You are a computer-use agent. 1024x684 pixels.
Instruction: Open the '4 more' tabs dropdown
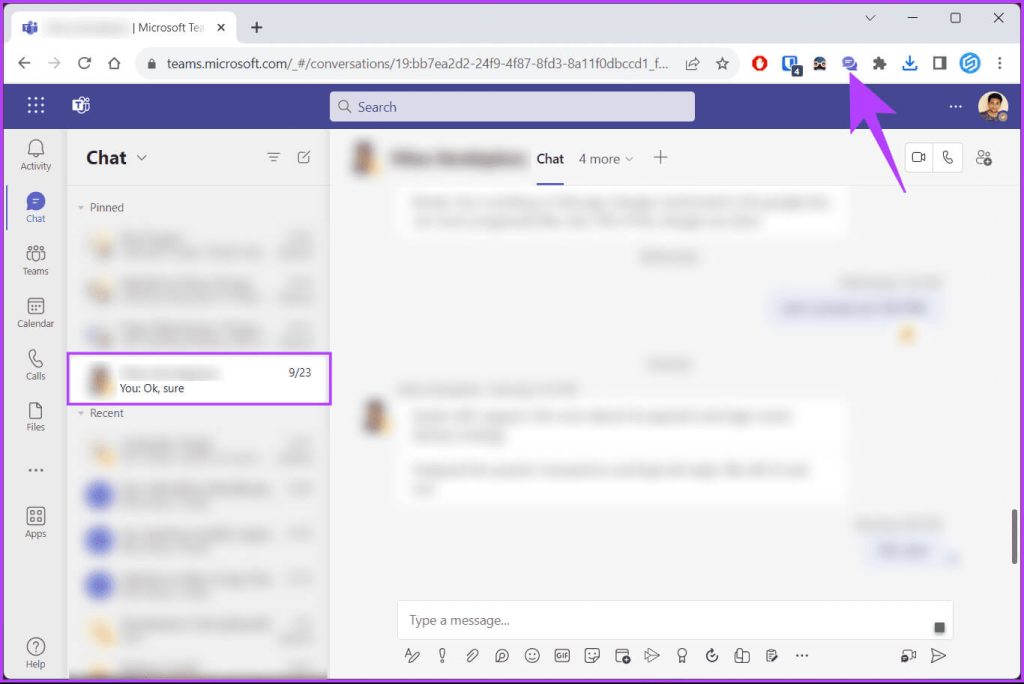point(605,159)
